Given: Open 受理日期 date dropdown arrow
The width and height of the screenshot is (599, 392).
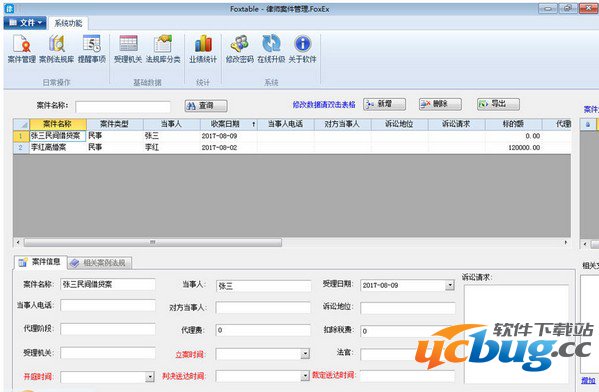Looking at the screenshot, I should coord(450,285).
